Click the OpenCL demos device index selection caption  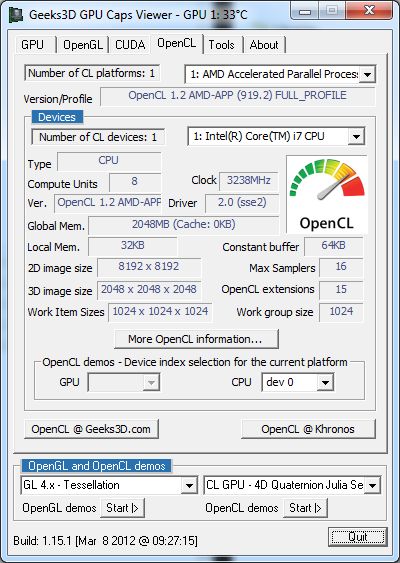pos(195,362)
